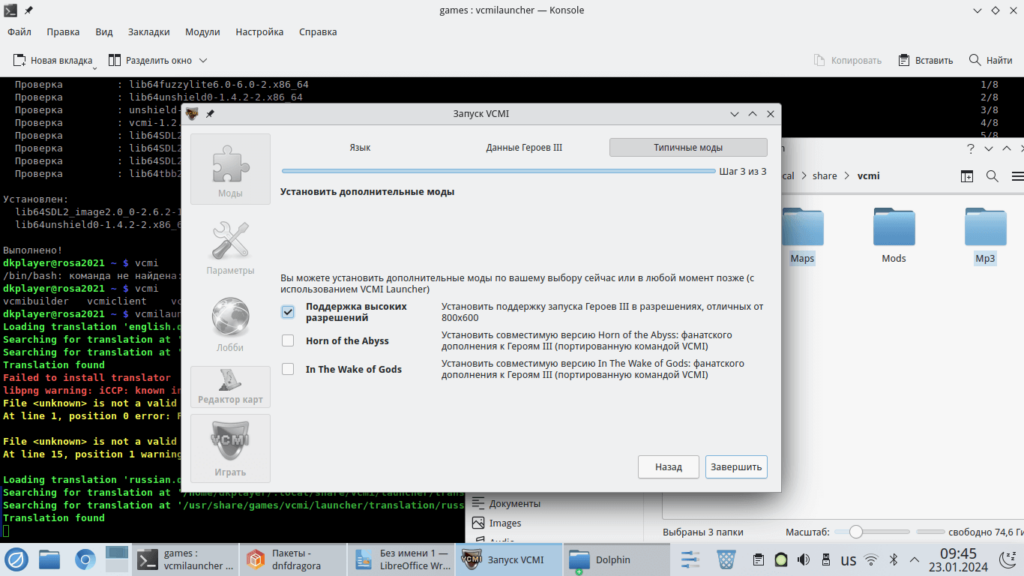Uncheck Поддержка высоких разрешений checkbox

click(x=288, y=312)
